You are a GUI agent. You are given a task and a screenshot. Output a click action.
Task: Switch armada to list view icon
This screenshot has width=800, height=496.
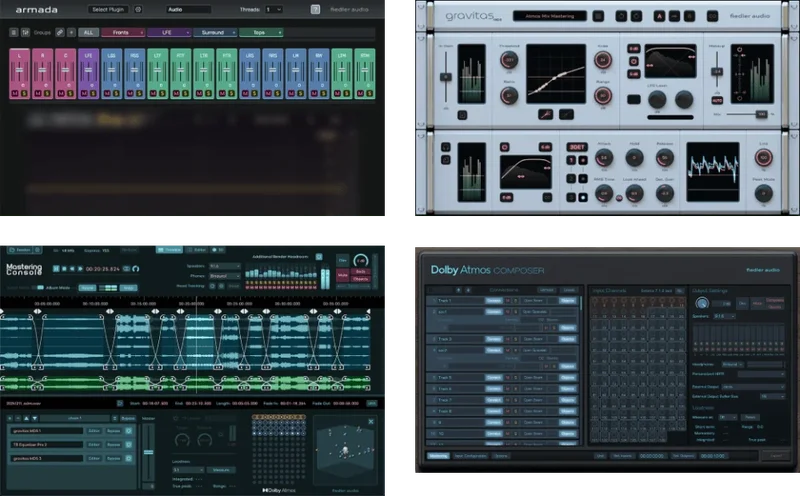pos(14,32)
